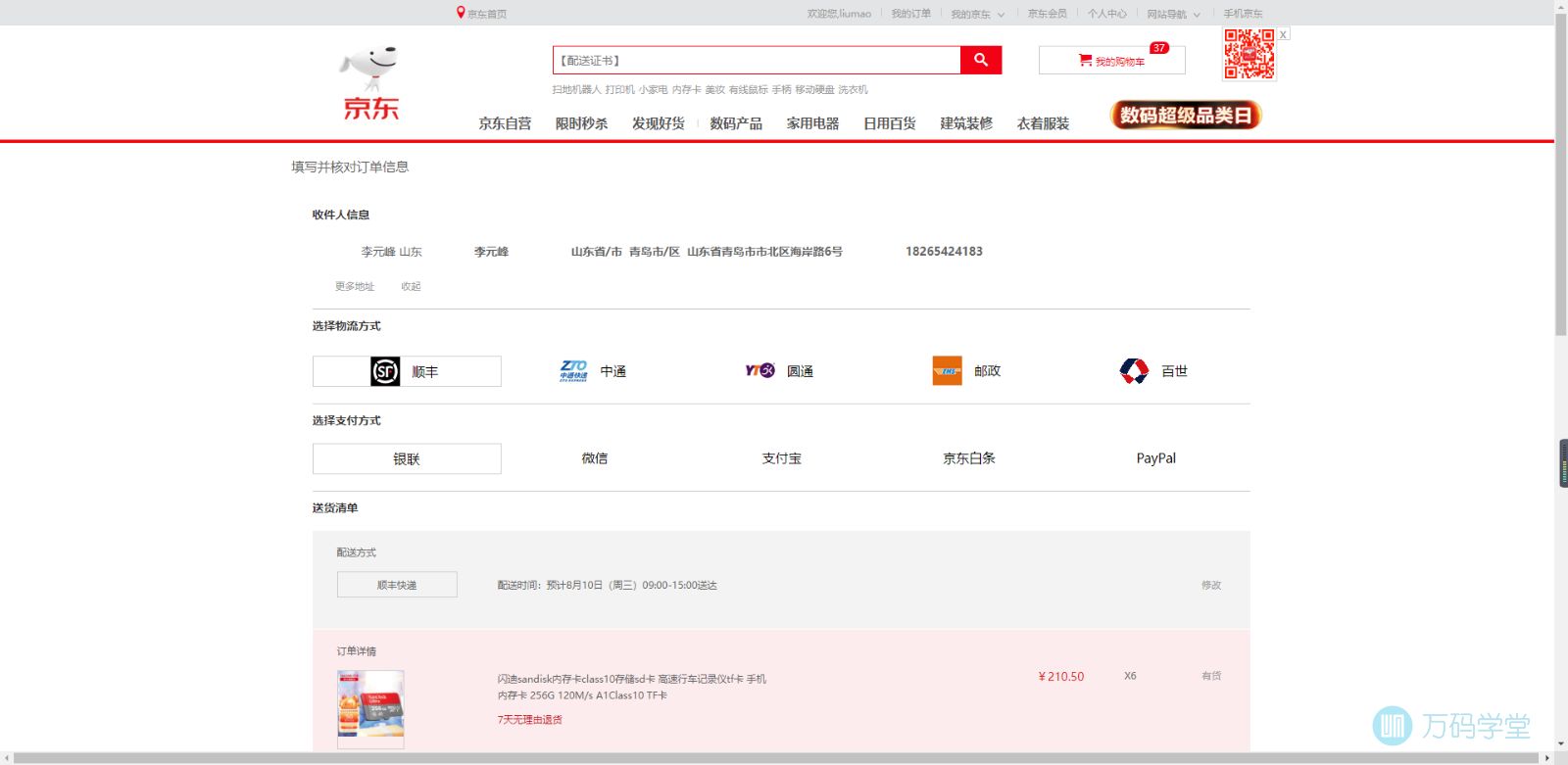Select 百世 as the shipping method

(1153, 371)
